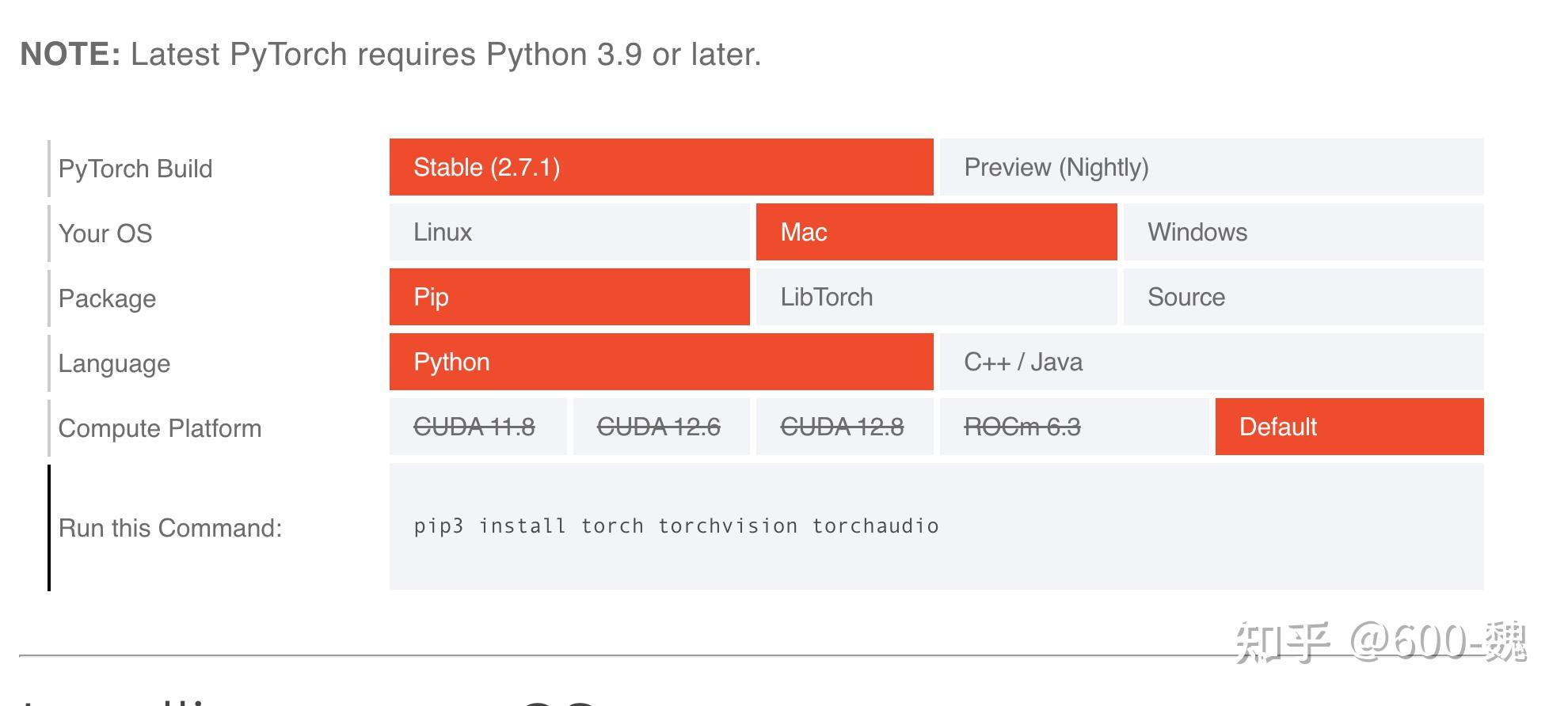Pick Mac as the operating system
The width and height of the screenshot is (1568, 706).
click(x=935, y=232)
